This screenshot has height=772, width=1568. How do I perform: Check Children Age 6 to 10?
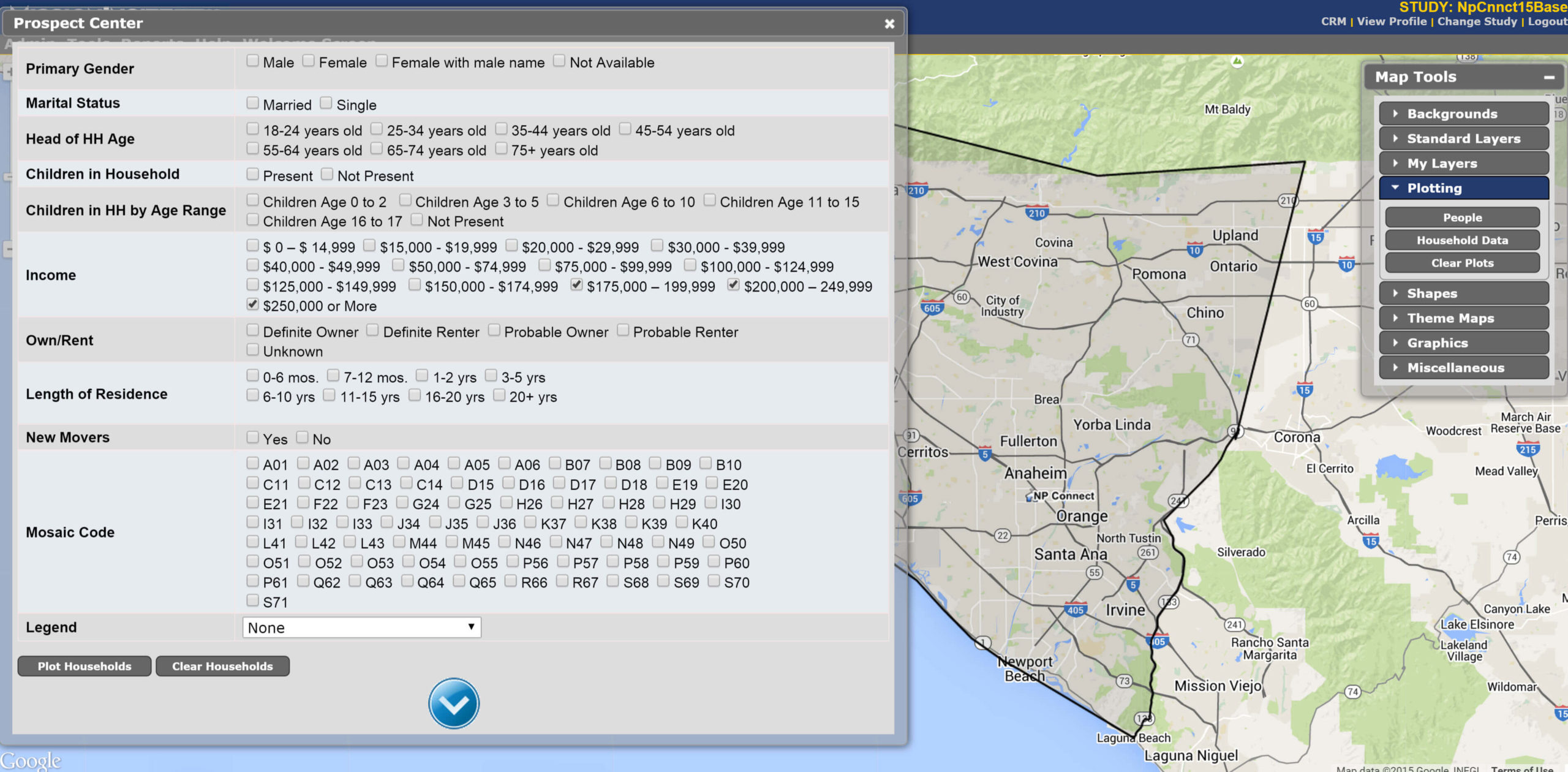click(x=553, y=200)
